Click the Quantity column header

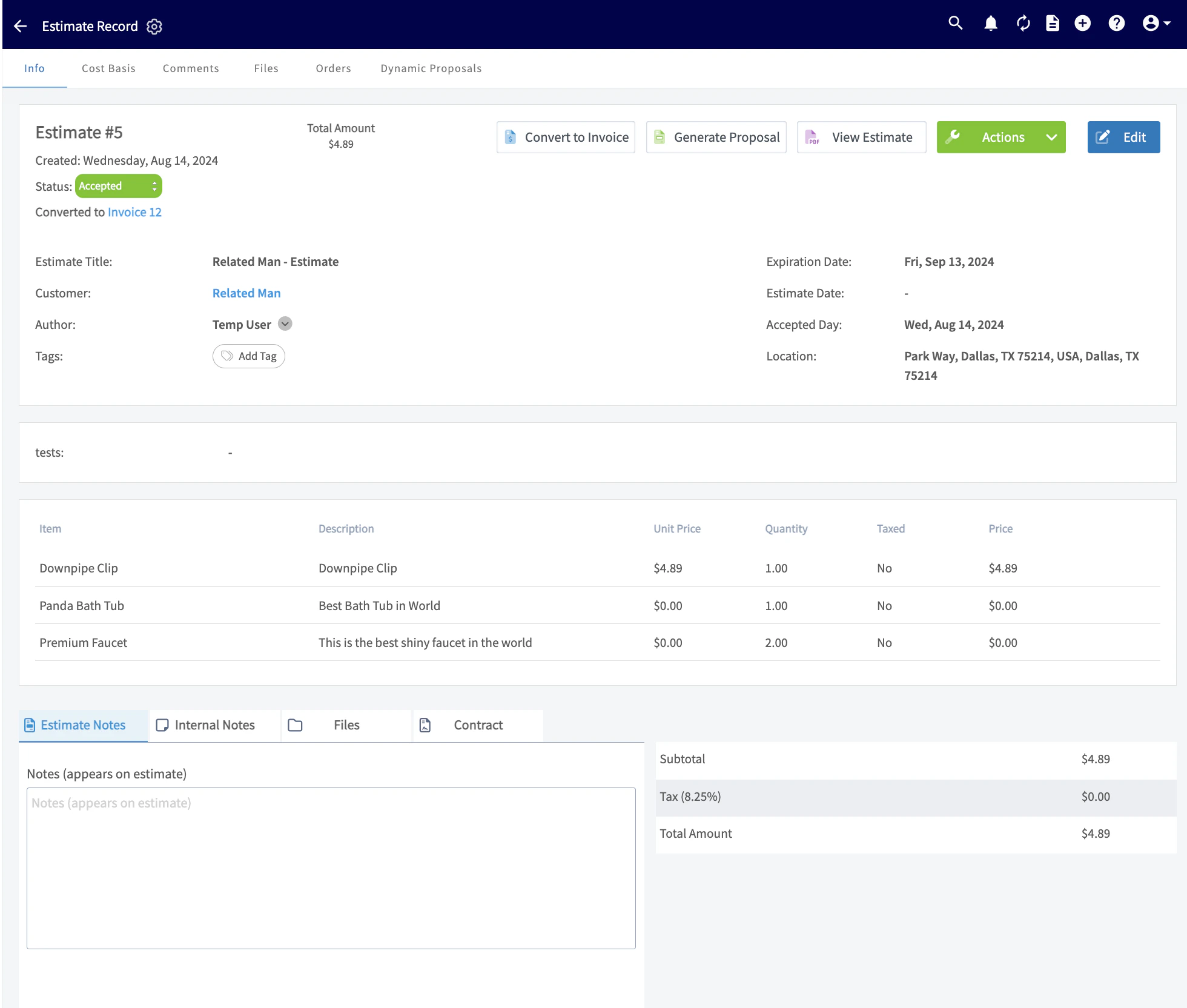(786, 529)
